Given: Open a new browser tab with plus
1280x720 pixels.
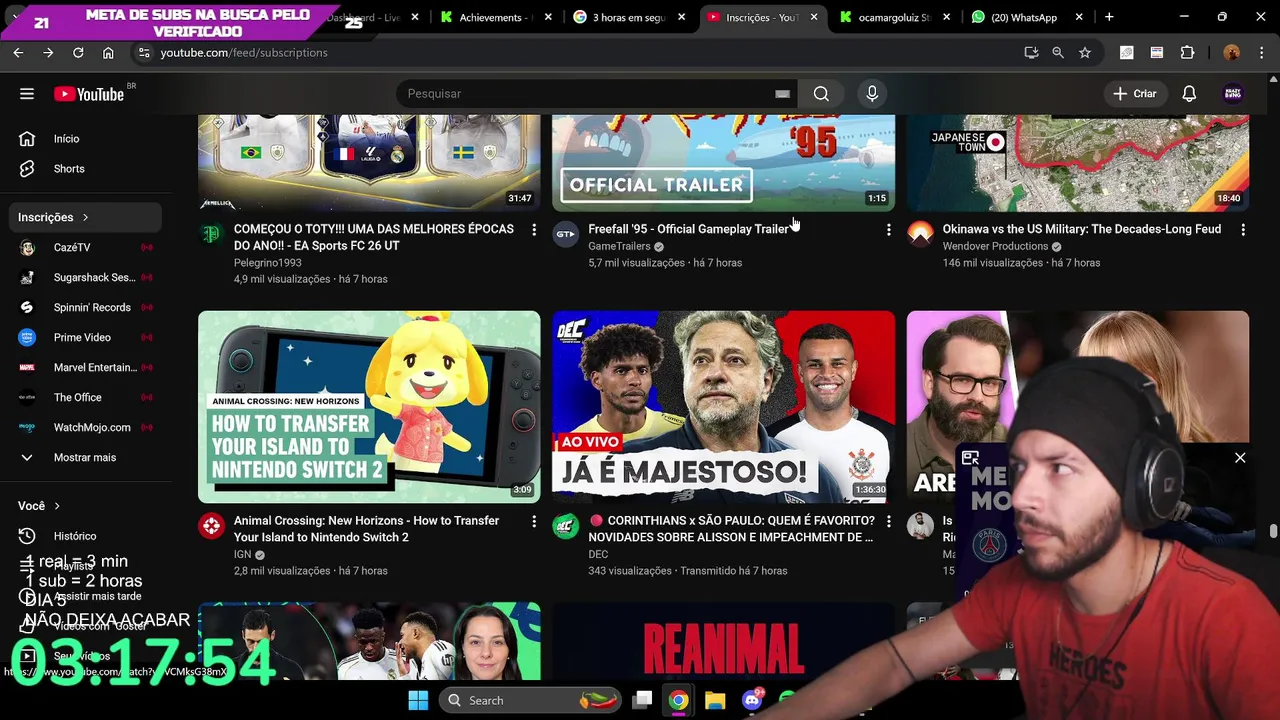Looking at the screenshot, I should click(x=1109, y=17).
